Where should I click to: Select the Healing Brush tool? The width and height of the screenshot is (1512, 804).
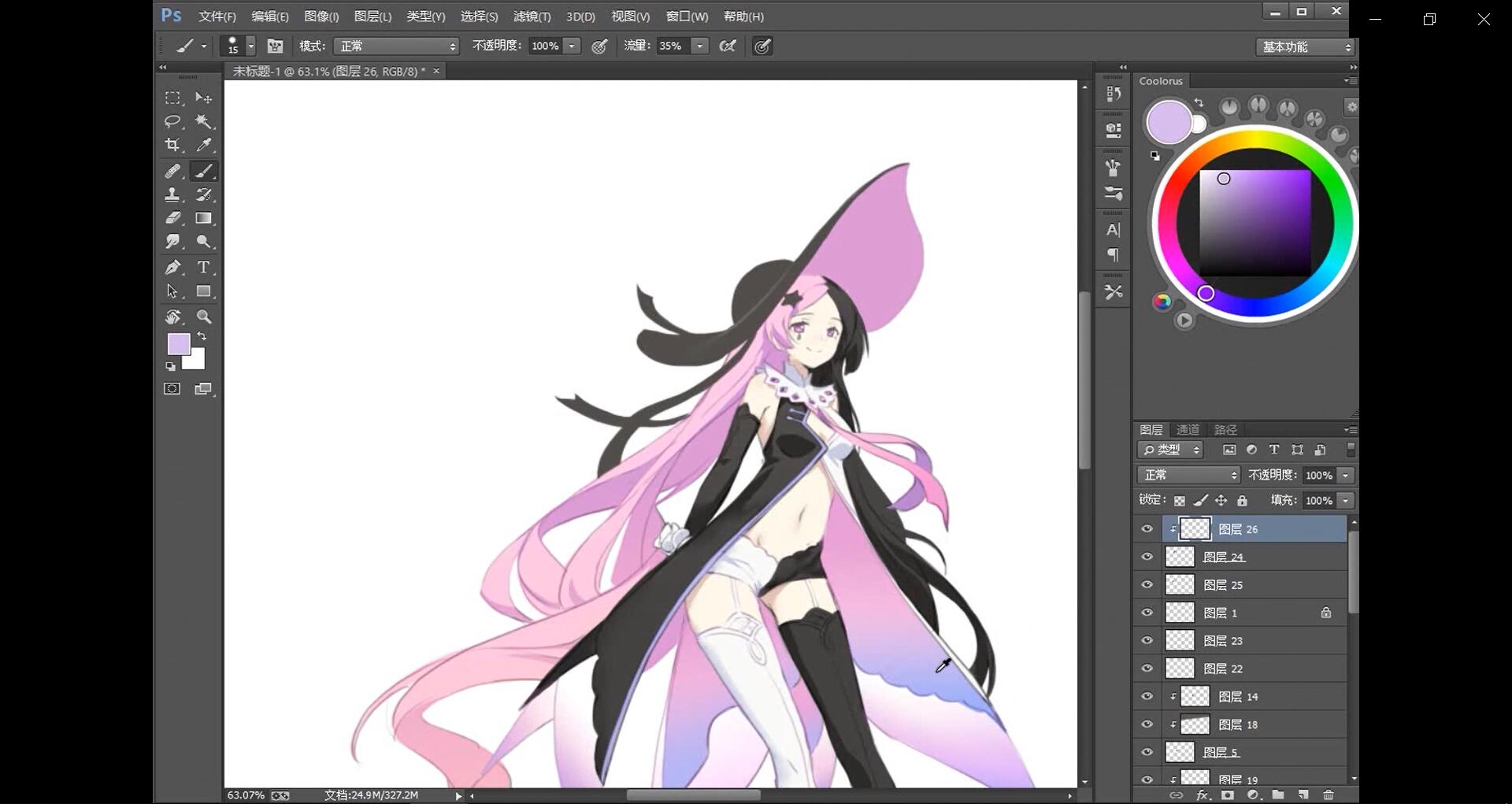tap(172, 171)
